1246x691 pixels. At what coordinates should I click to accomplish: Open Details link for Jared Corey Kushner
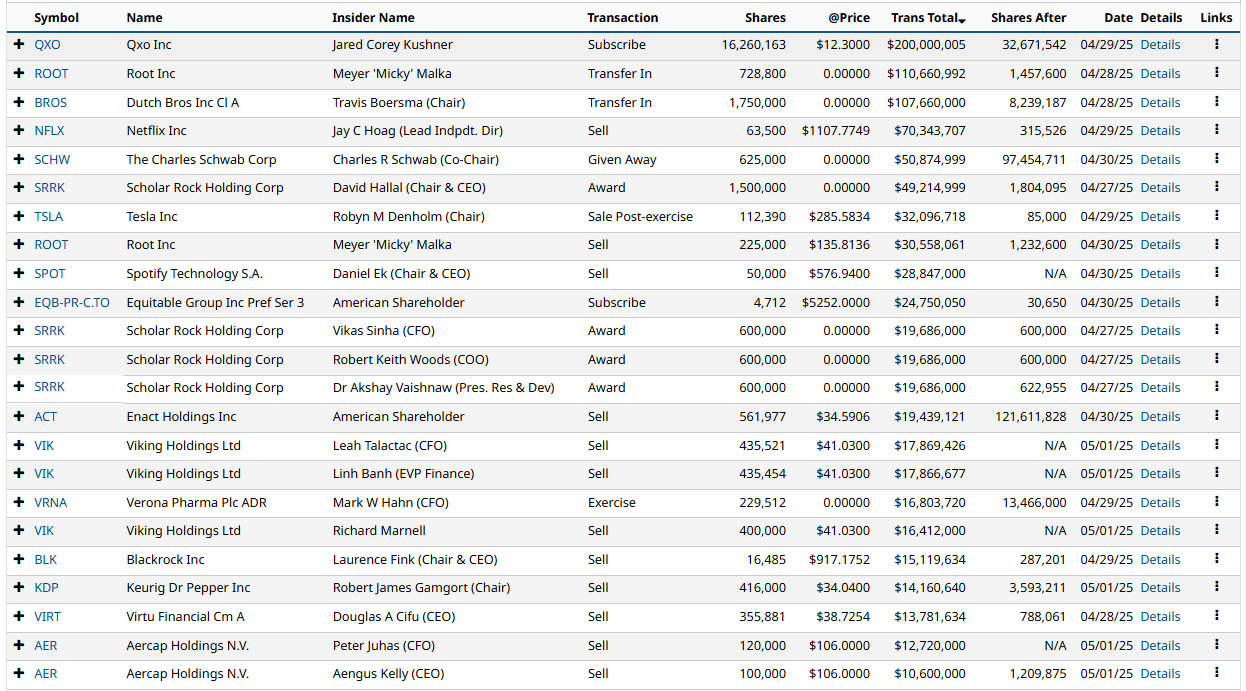click(1160, 45)
